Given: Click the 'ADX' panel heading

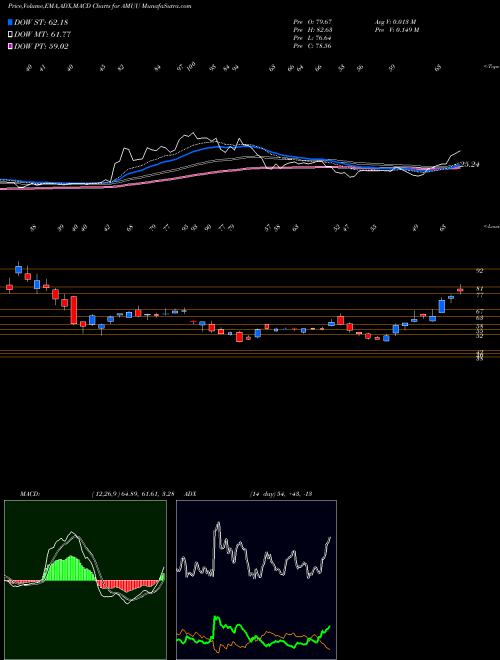Looking at the screenshot, I should coord(190,494).
